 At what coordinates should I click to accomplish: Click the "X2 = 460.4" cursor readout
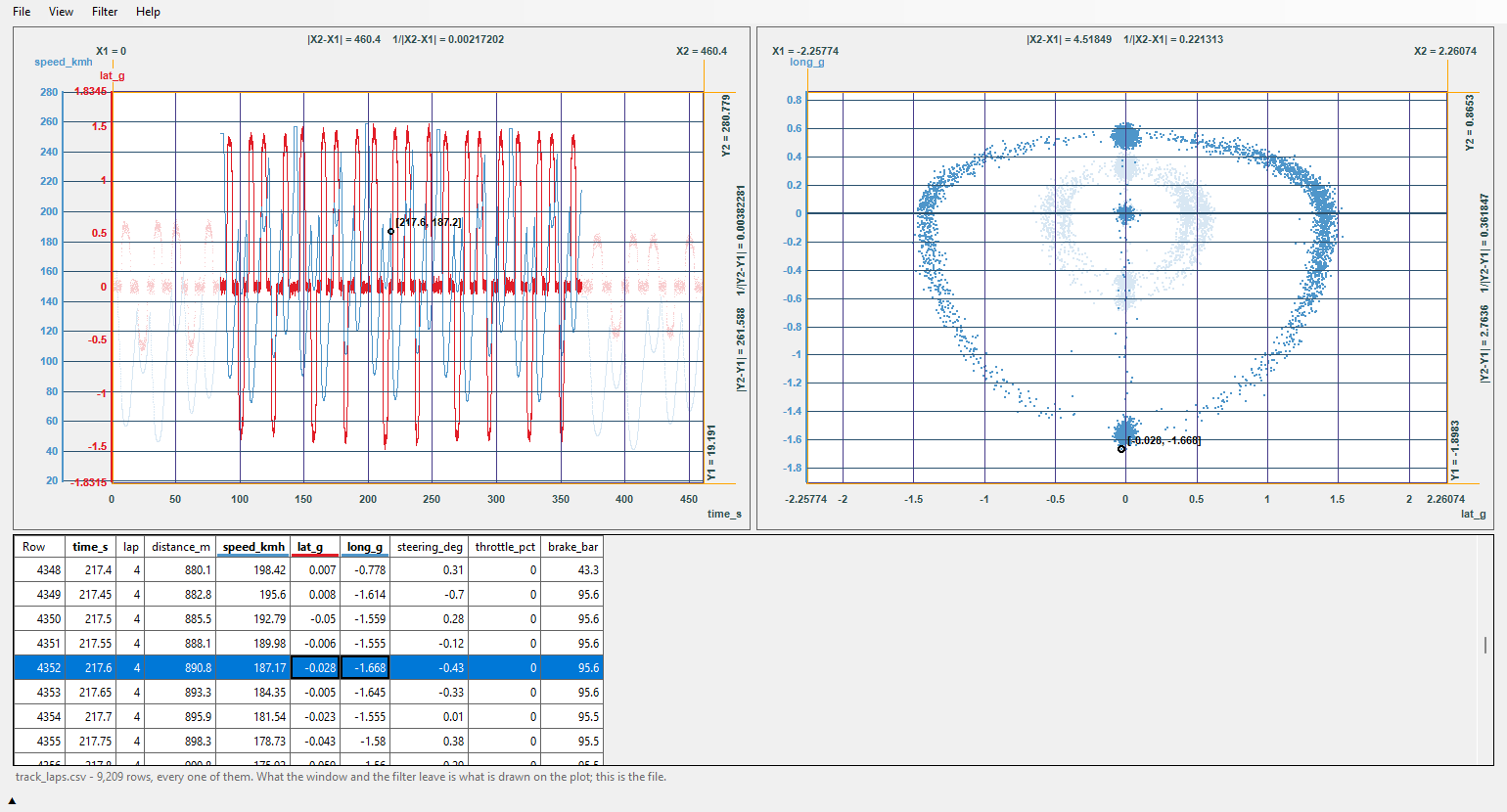click(702, 51)
